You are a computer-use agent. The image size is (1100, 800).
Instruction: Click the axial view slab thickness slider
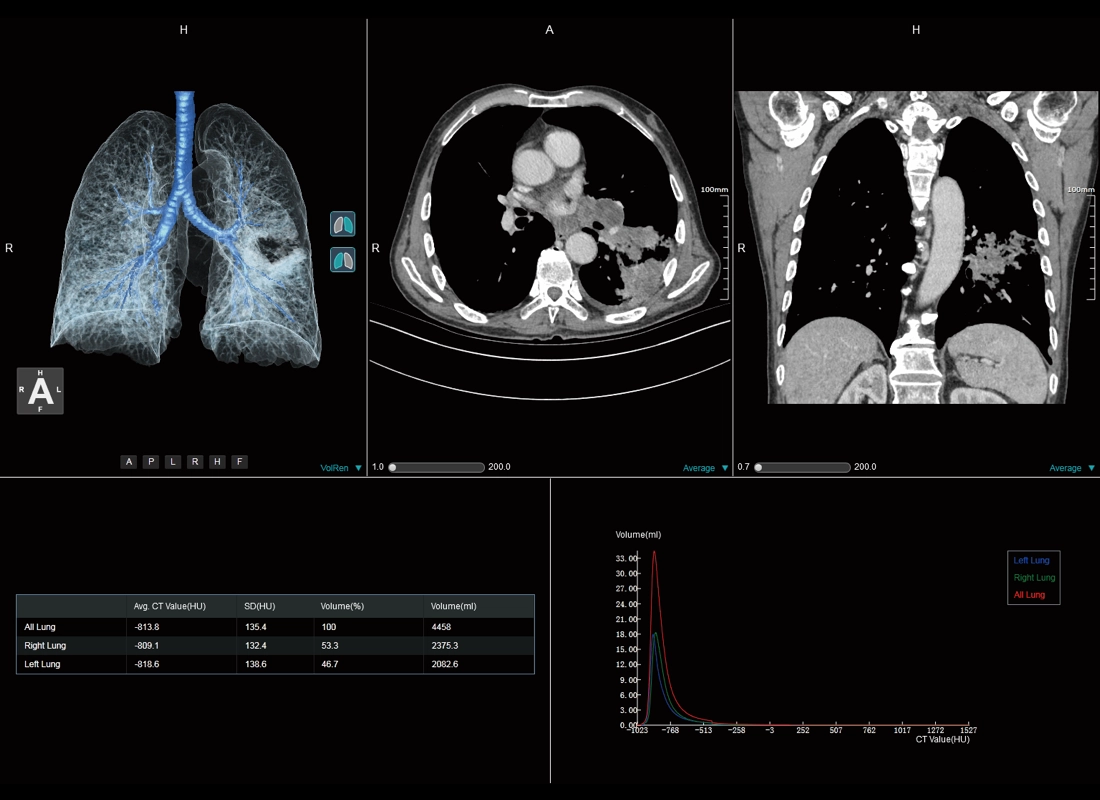pos(437,467)
